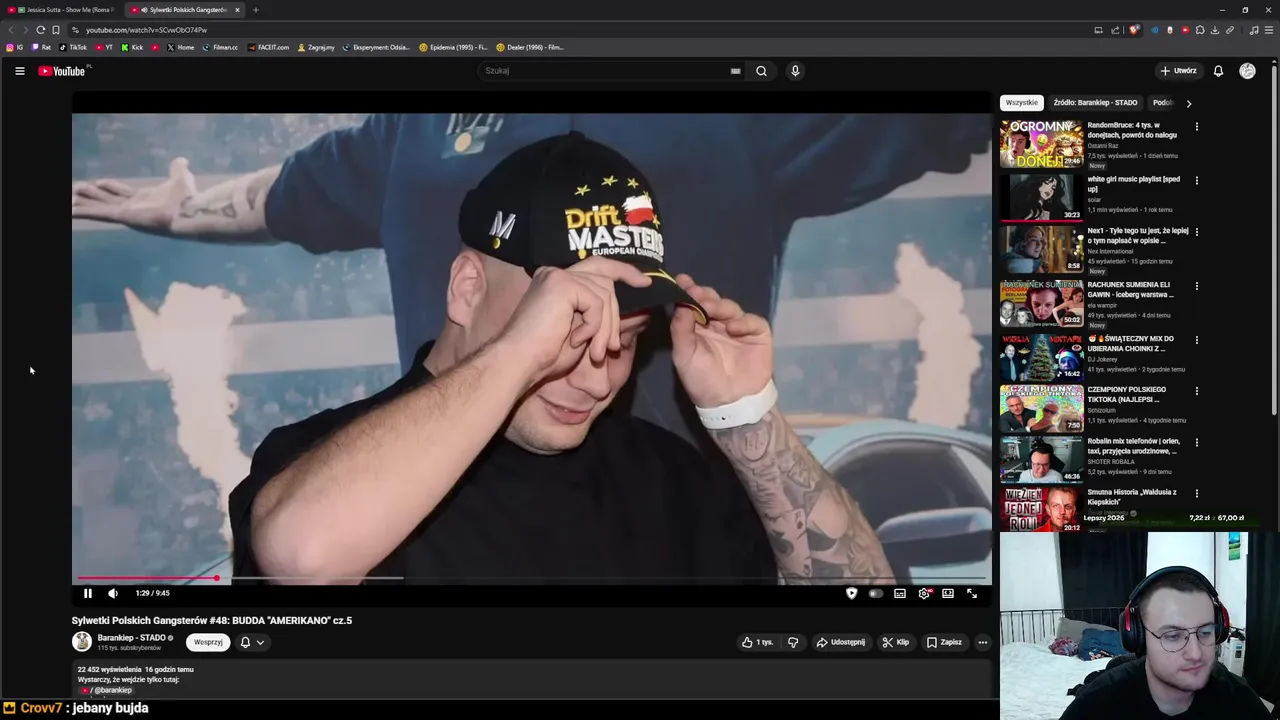Mute the video volume

[x=113, y=593]
